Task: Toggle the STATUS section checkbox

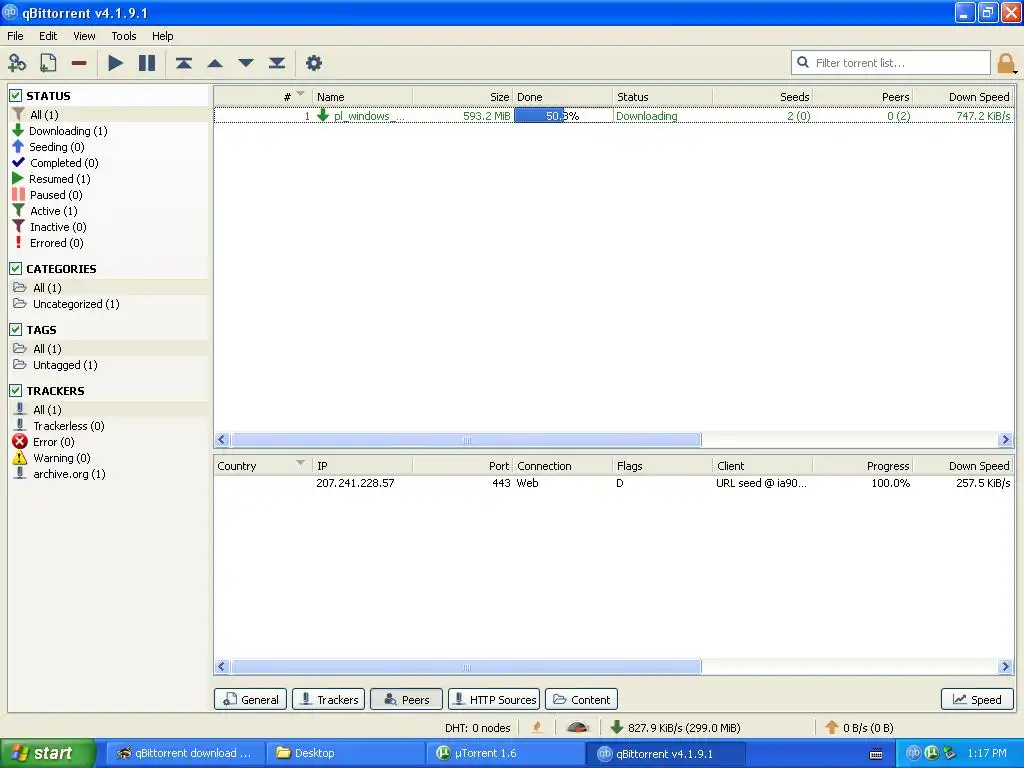Action: click(x=16, y=95)
